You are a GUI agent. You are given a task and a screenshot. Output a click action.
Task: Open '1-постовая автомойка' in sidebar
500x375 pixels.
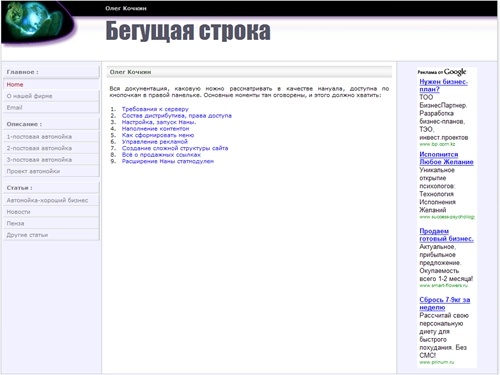(51, 137)
